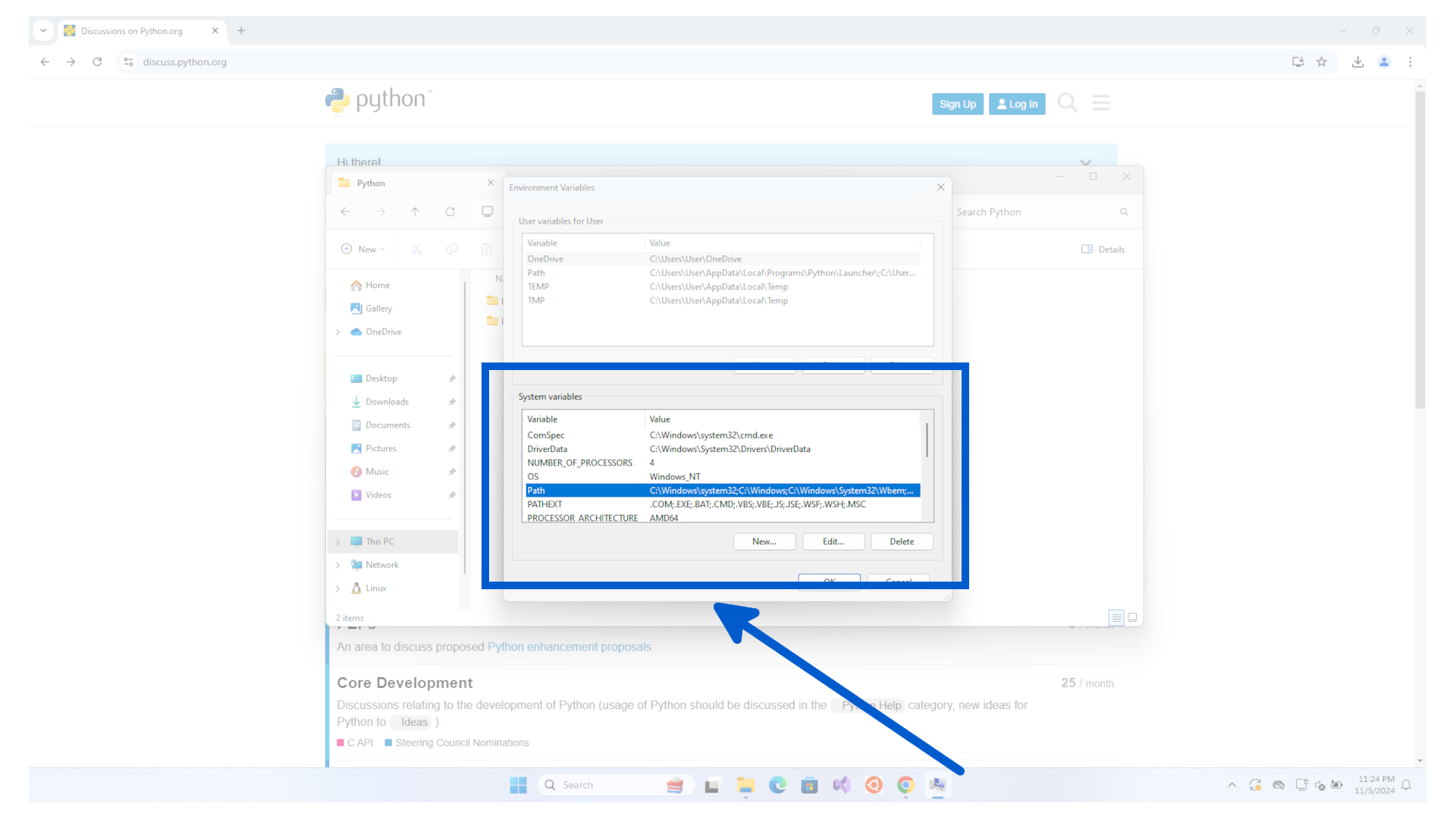Open the Chrome downloads icon
This screenshot has height=819, width=1456.
pos(1357,62)
